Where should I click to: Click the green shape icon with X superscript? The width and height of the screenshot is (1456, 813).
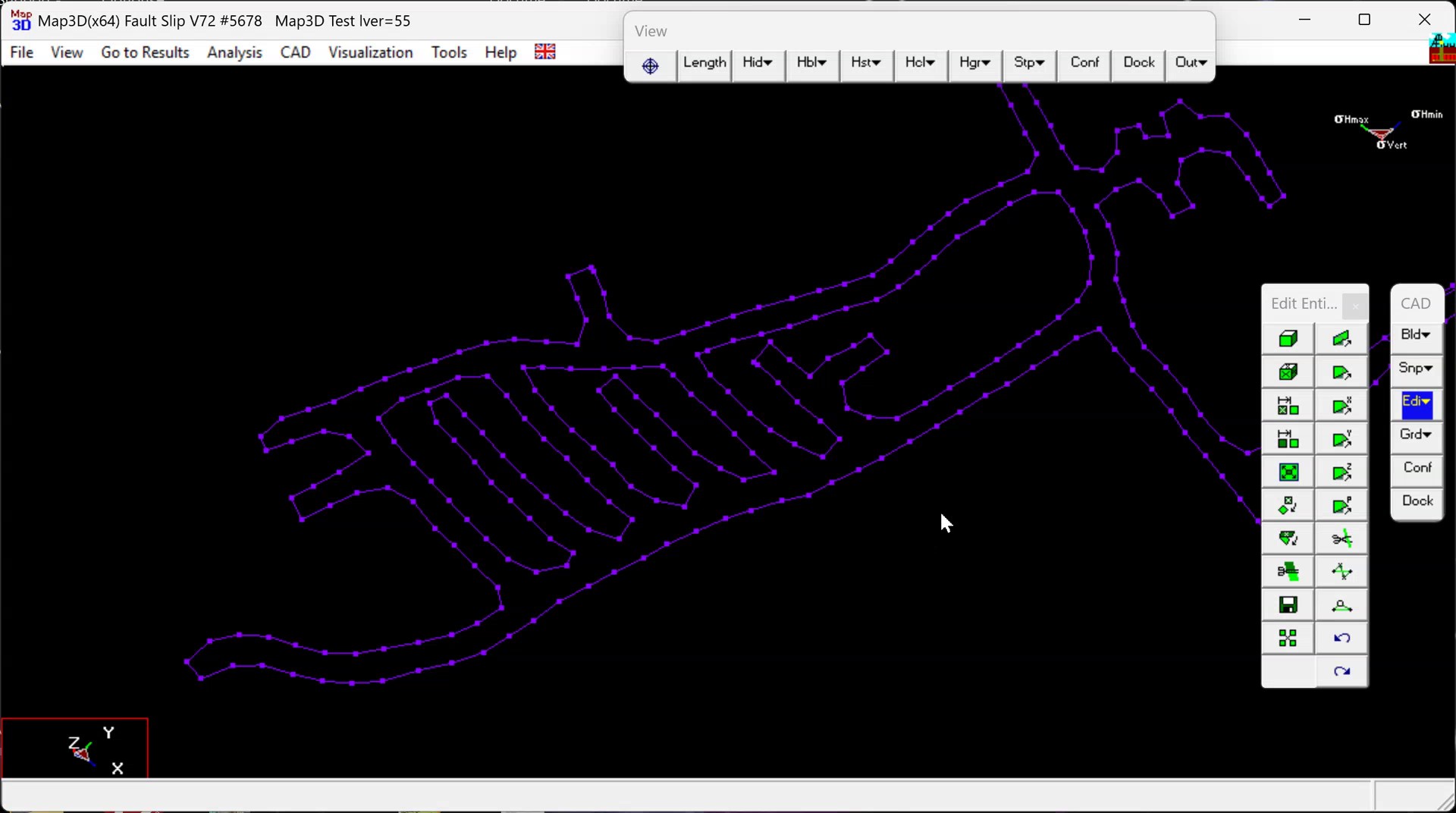click(1341, 406)
